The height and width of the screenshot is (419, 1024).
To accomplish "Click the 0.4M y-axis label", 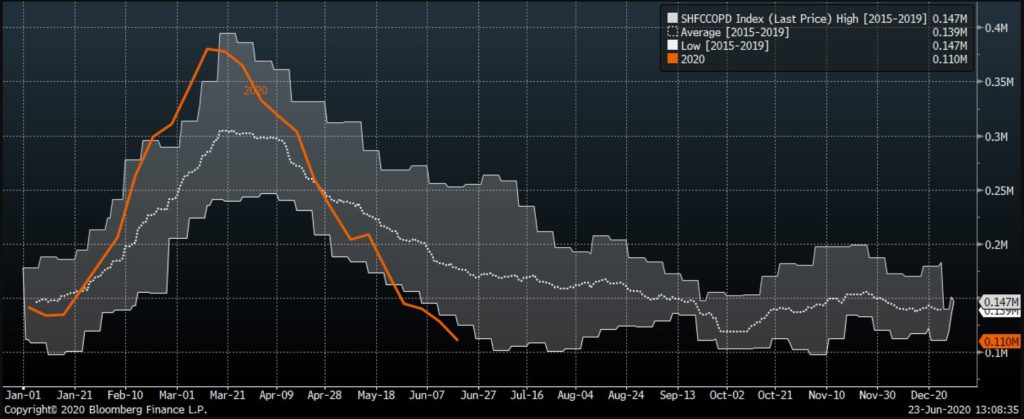I will pos(997,28).
